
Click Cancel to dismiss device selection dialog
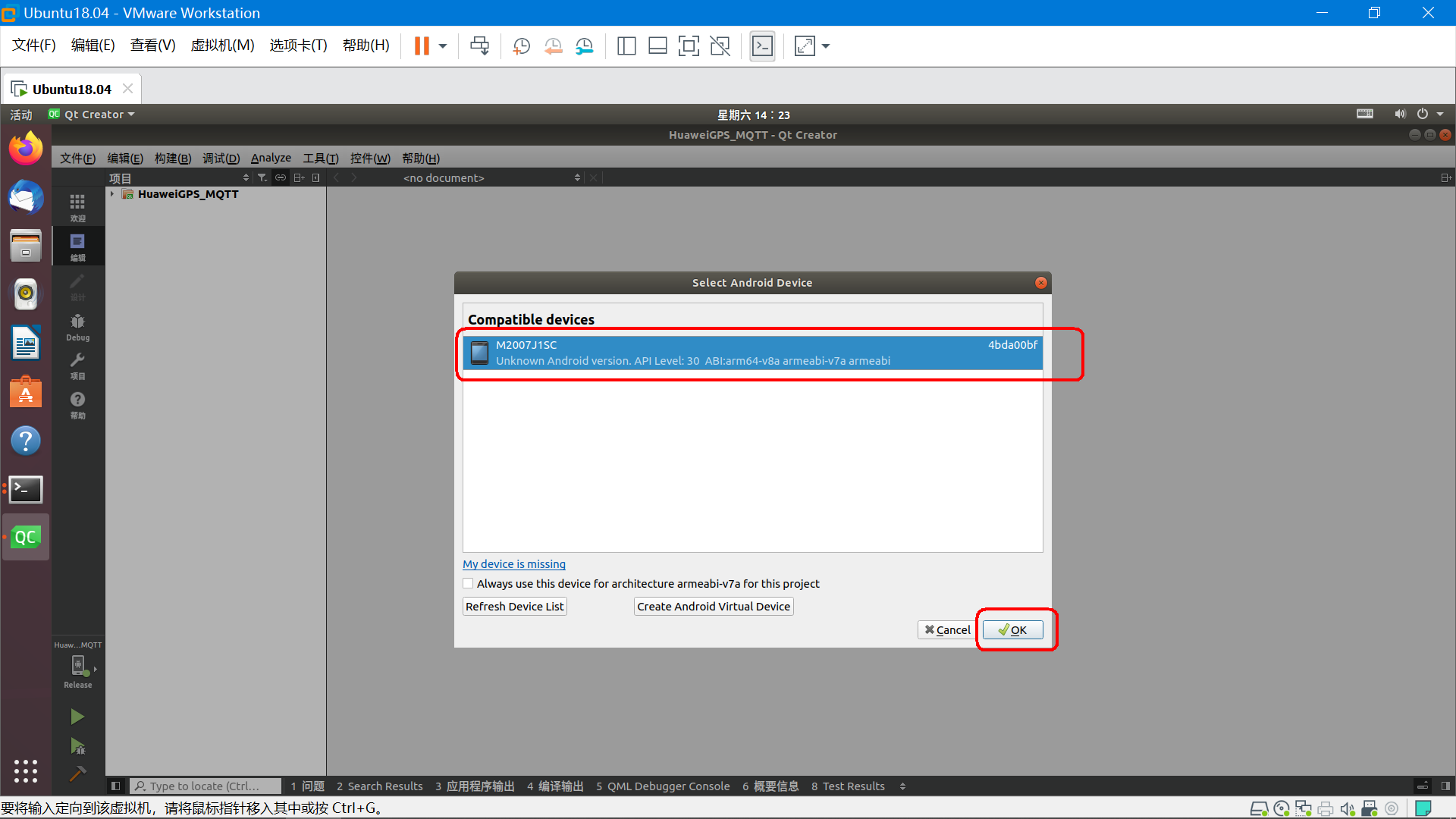point(947,630)
